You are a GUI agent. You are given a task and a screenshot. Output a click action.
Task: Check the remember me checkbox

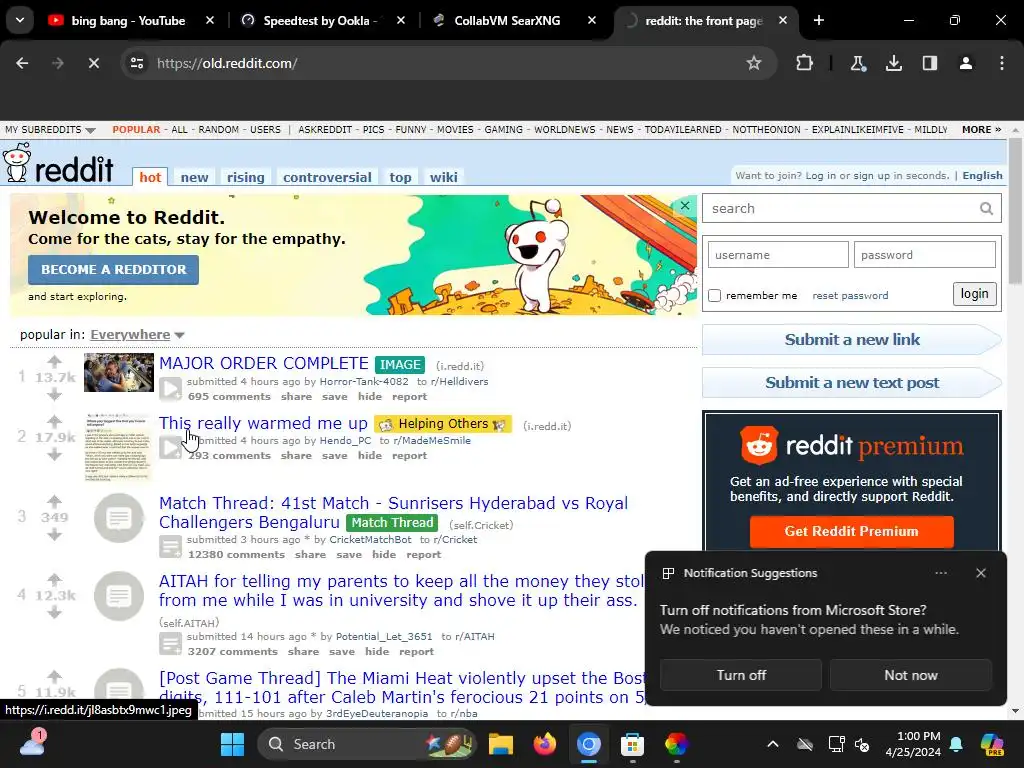[x=714, y=296]
